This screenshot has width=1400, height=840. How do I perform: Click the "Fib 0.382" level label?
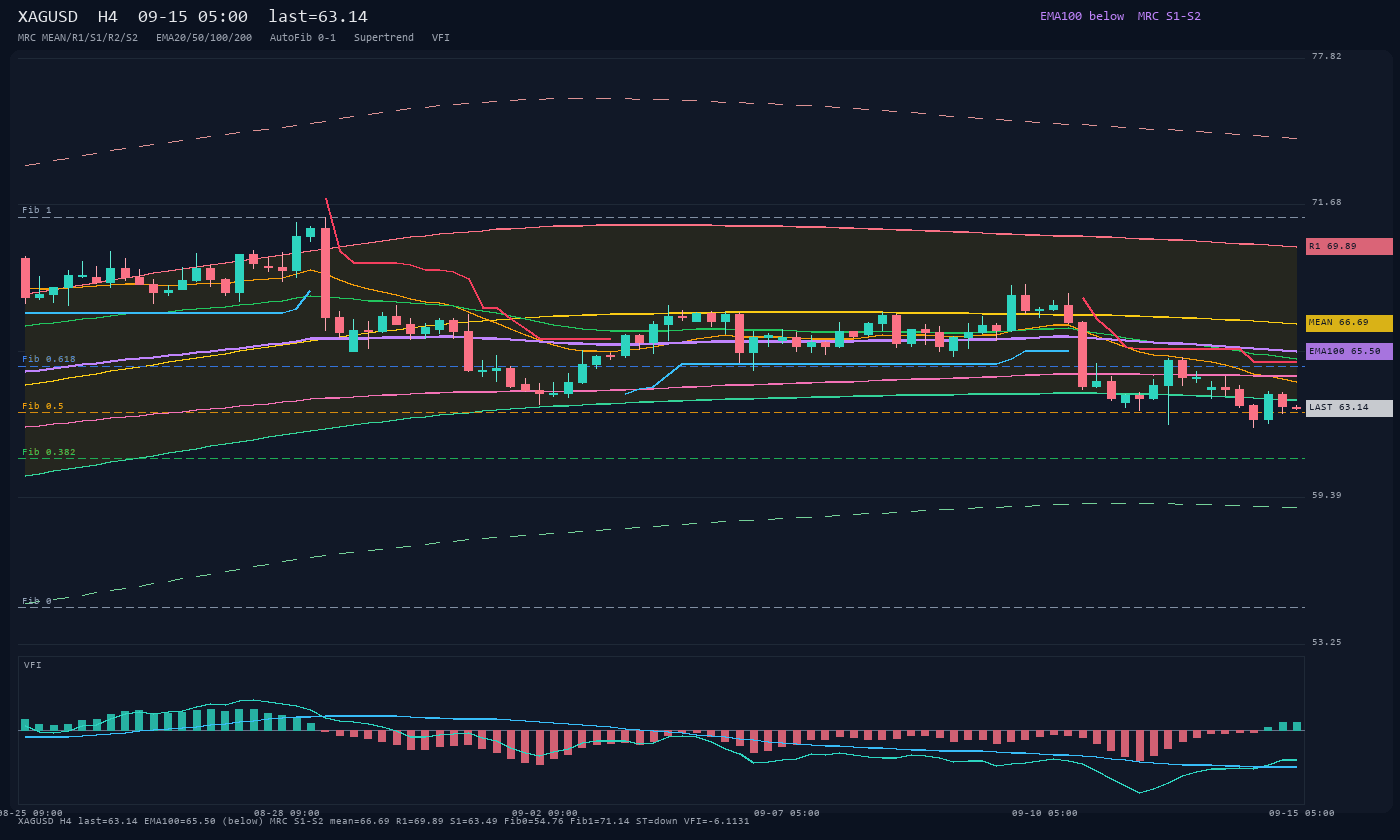(x=49, y=452)
